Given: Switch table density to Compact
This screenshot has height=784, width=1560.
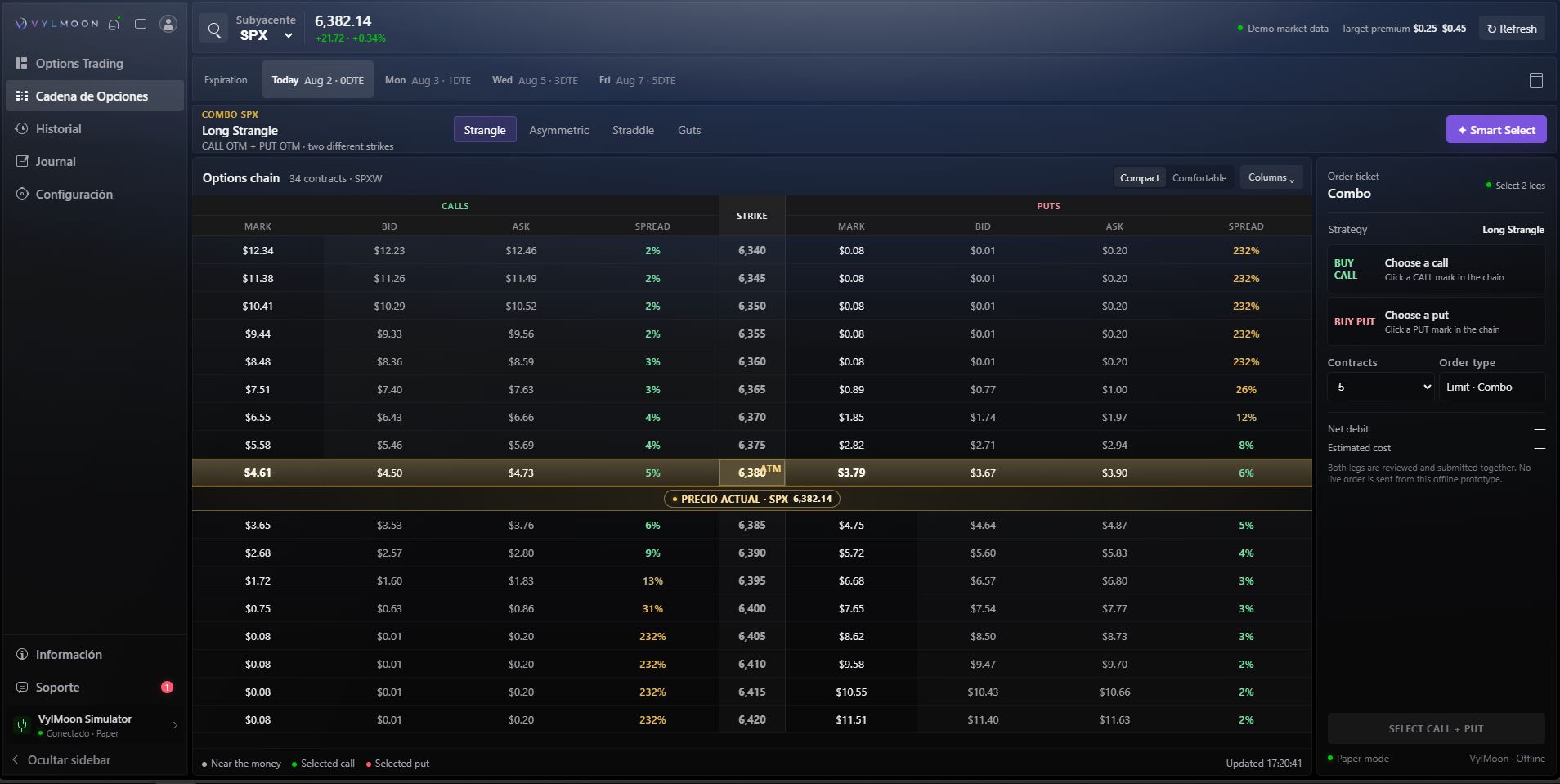Looking at the screenshot, I should tap(1140, 177).
